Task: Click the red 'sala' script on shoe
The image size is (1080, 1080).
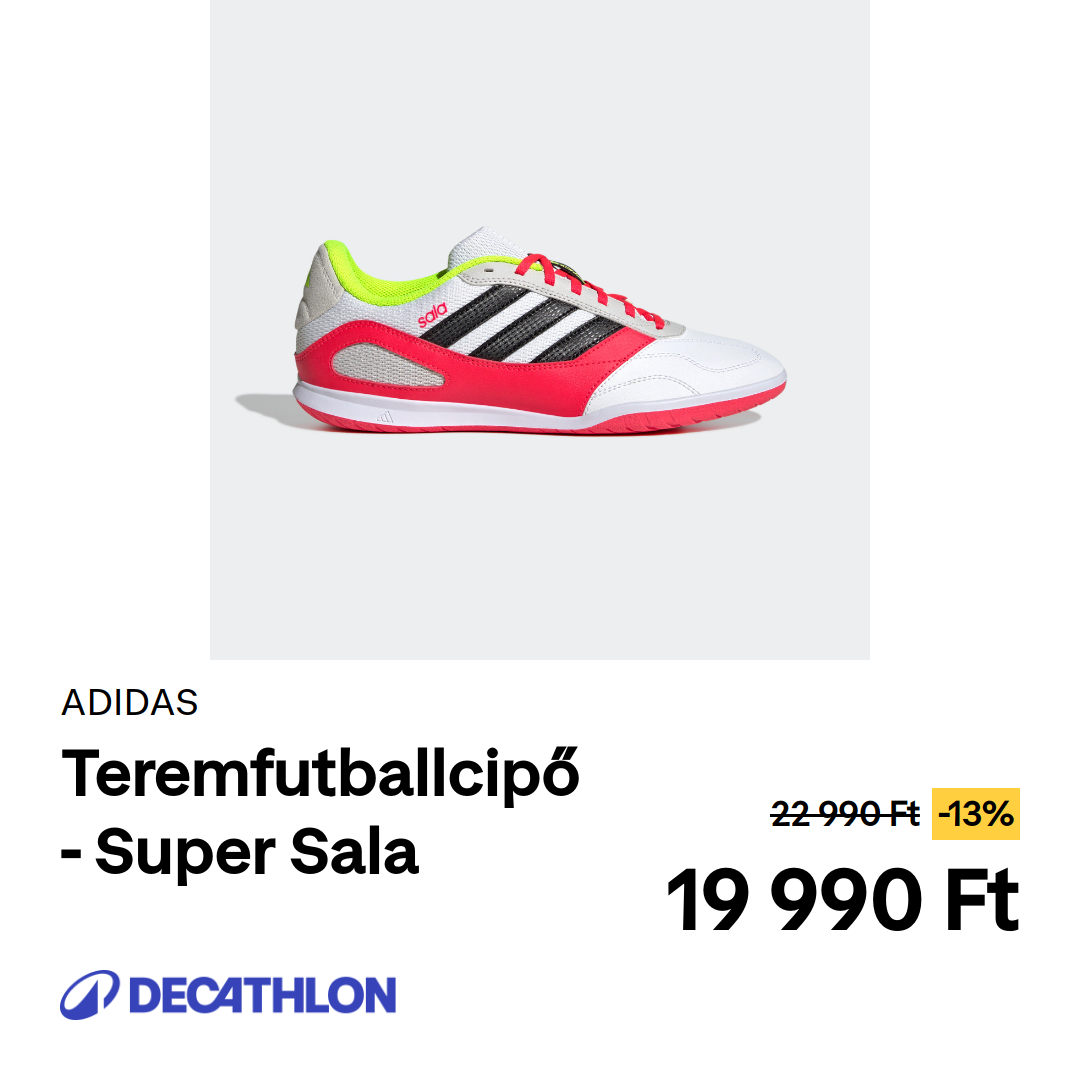Action: tap(432, 315)
